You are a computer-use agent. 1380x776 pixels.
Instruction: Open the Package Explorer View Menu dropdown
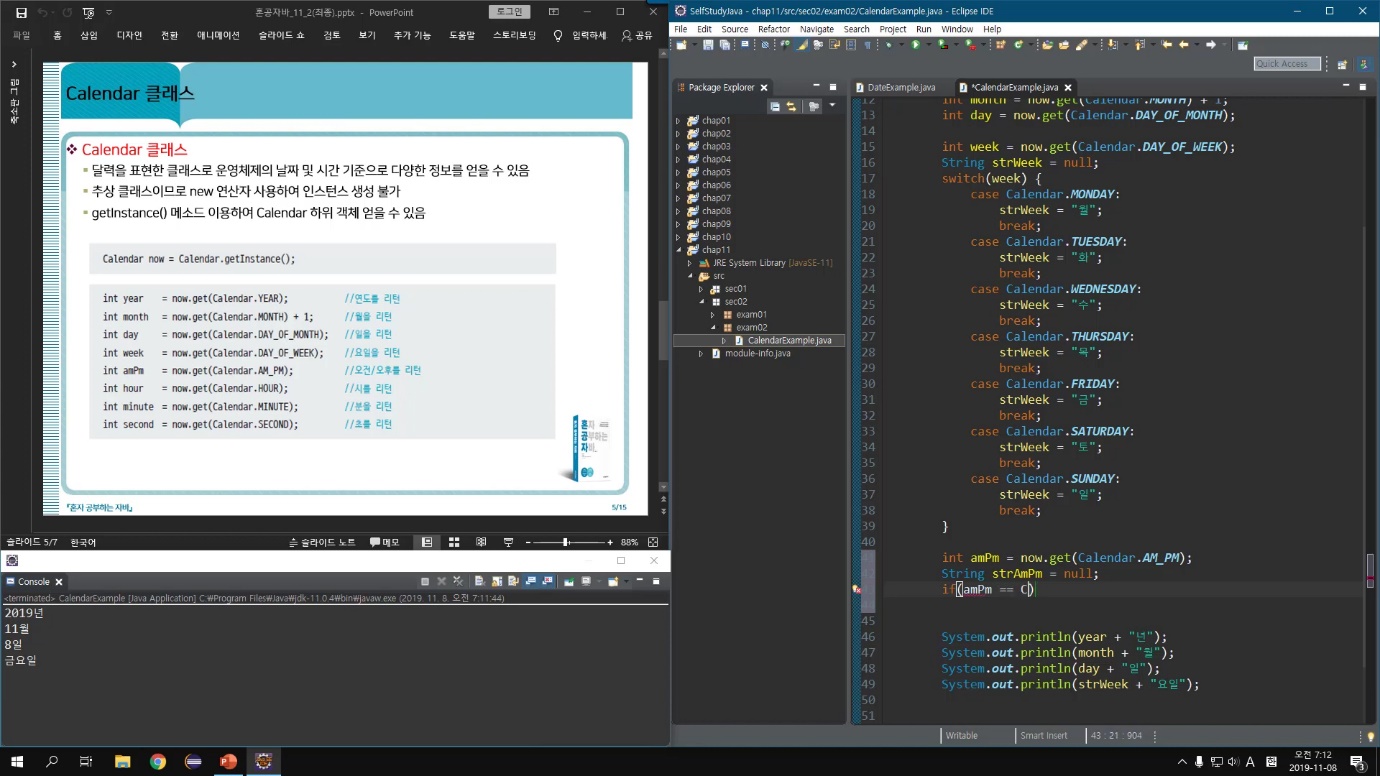coord(832,106)
